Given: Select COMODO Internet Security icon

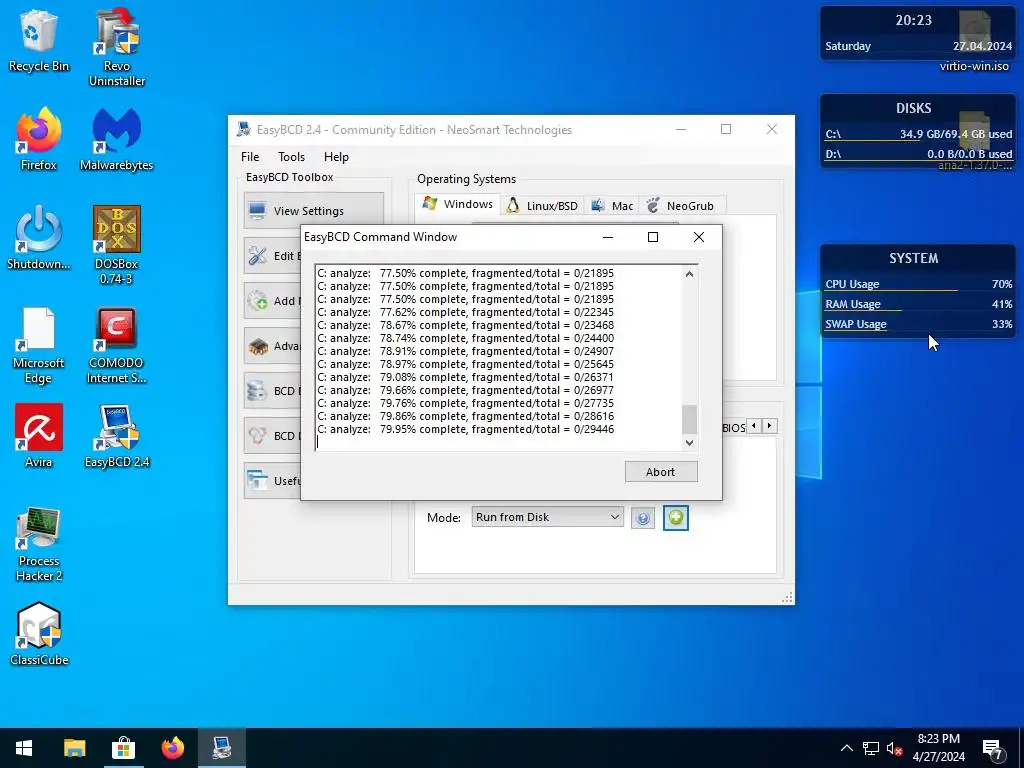Looking at the screenshot, I should pos(117,345).
